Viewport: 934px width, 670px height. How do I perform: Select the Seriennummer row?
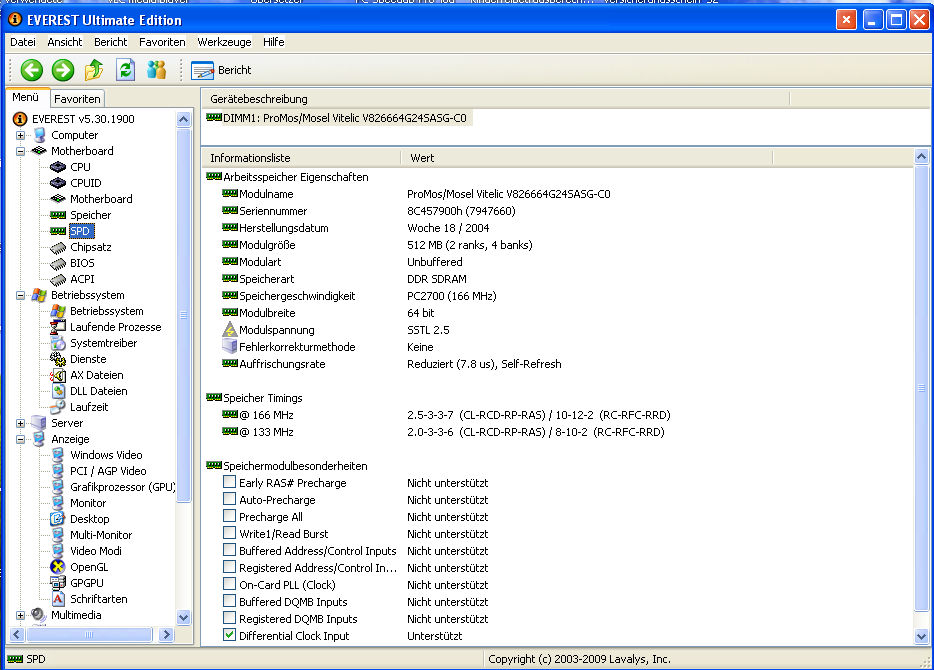tap(369, 211)
